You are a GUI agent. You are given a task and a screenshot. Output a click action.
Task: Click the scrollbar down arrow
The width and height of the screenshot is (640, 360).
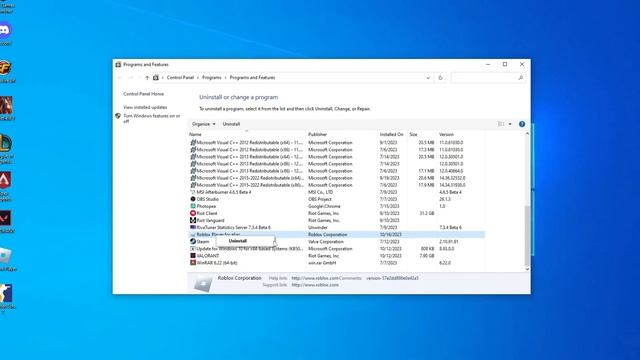click(527, 269)
